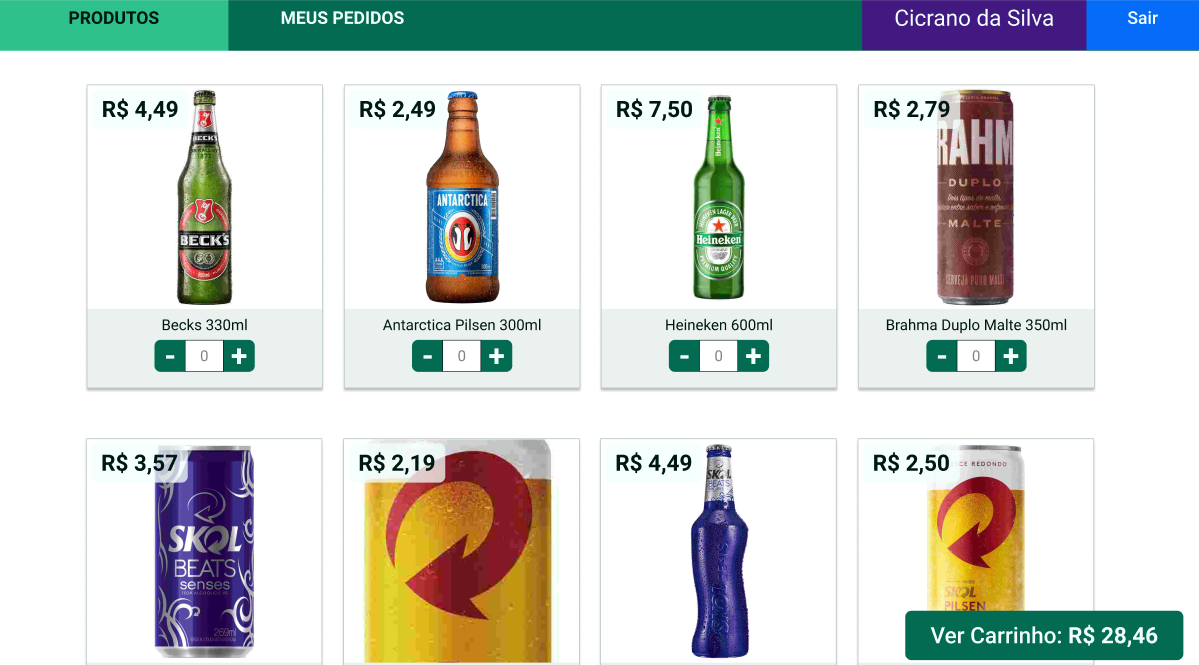This screenshot has height=665, width=1199.
Task: Click the Sair button to log out
Action: (x=1141, y=17)
